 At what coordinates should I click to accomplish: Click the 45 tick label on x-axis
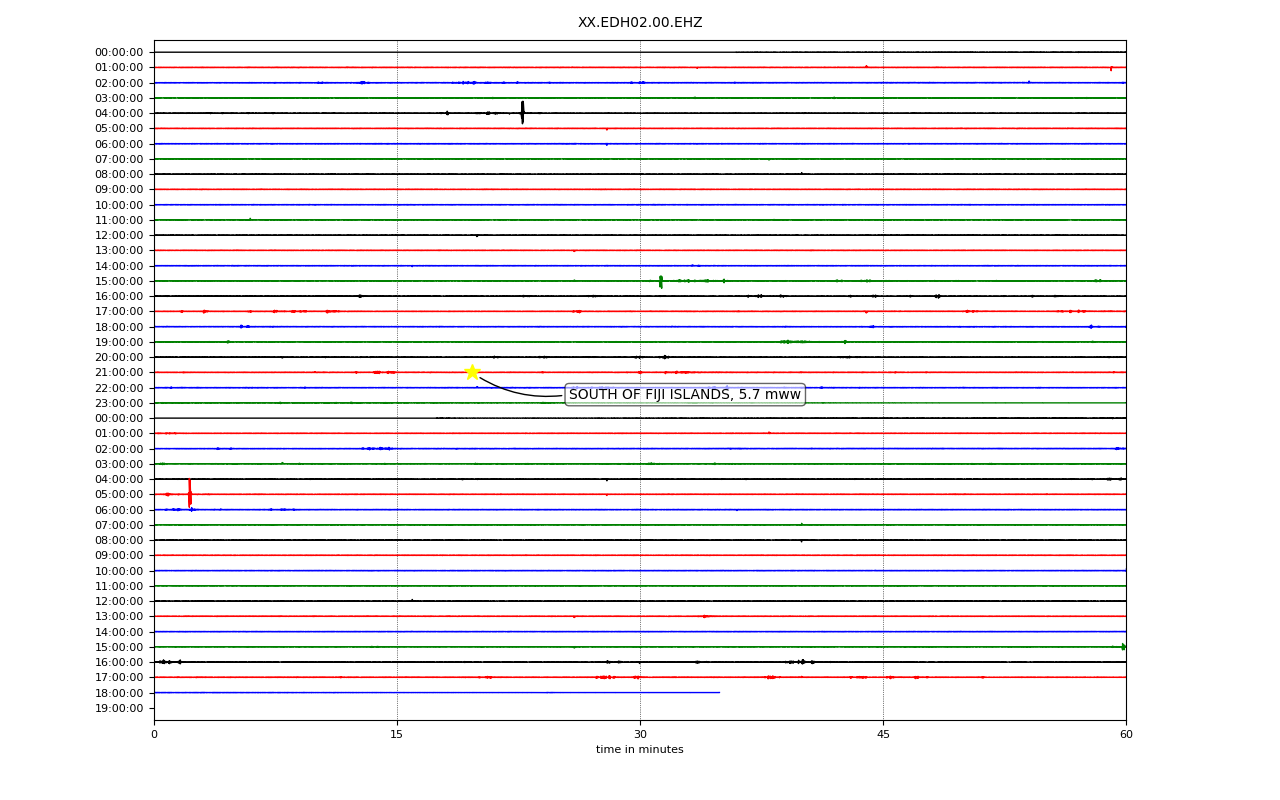[x=883, y=735]
